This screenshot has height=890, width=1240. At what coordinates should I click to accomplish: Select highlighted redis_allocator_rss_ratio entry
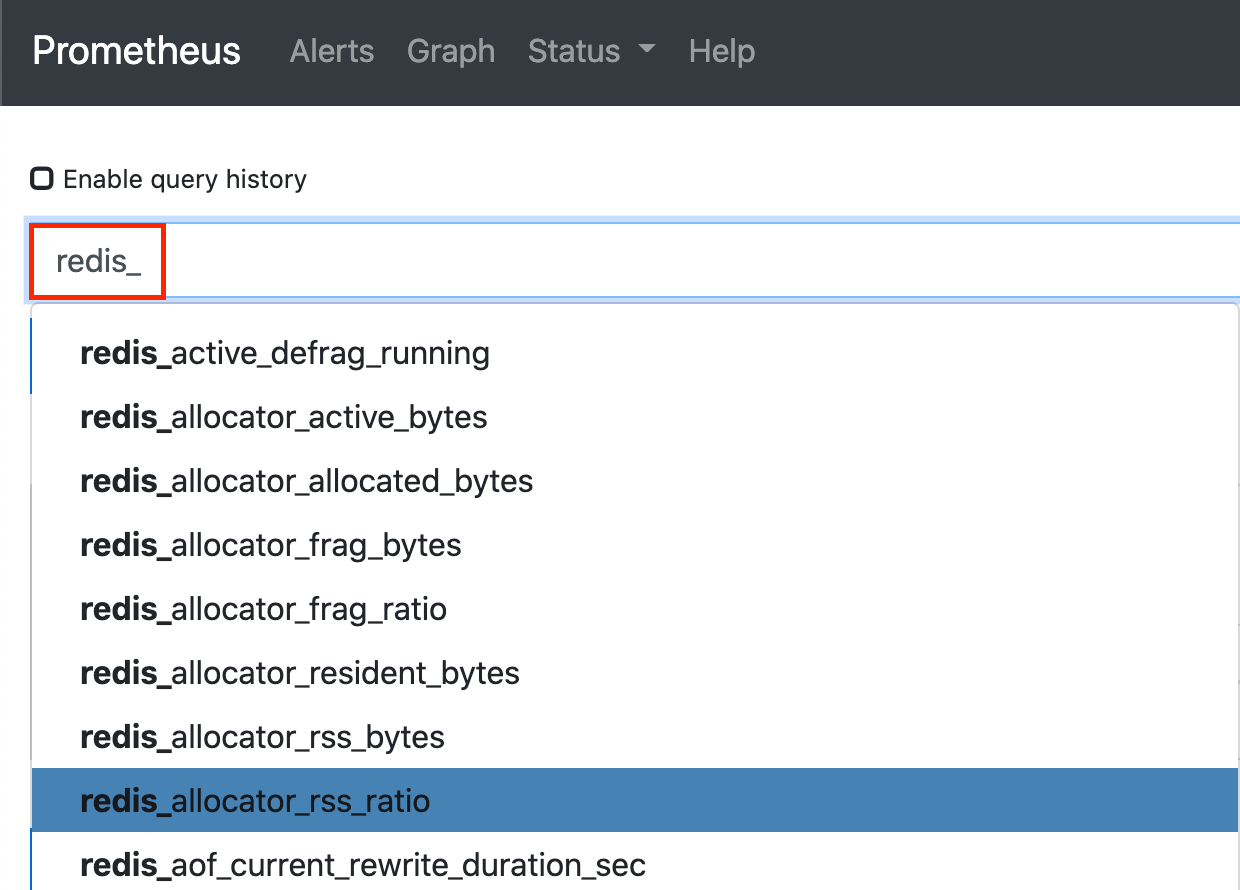[x=635, y=800]
